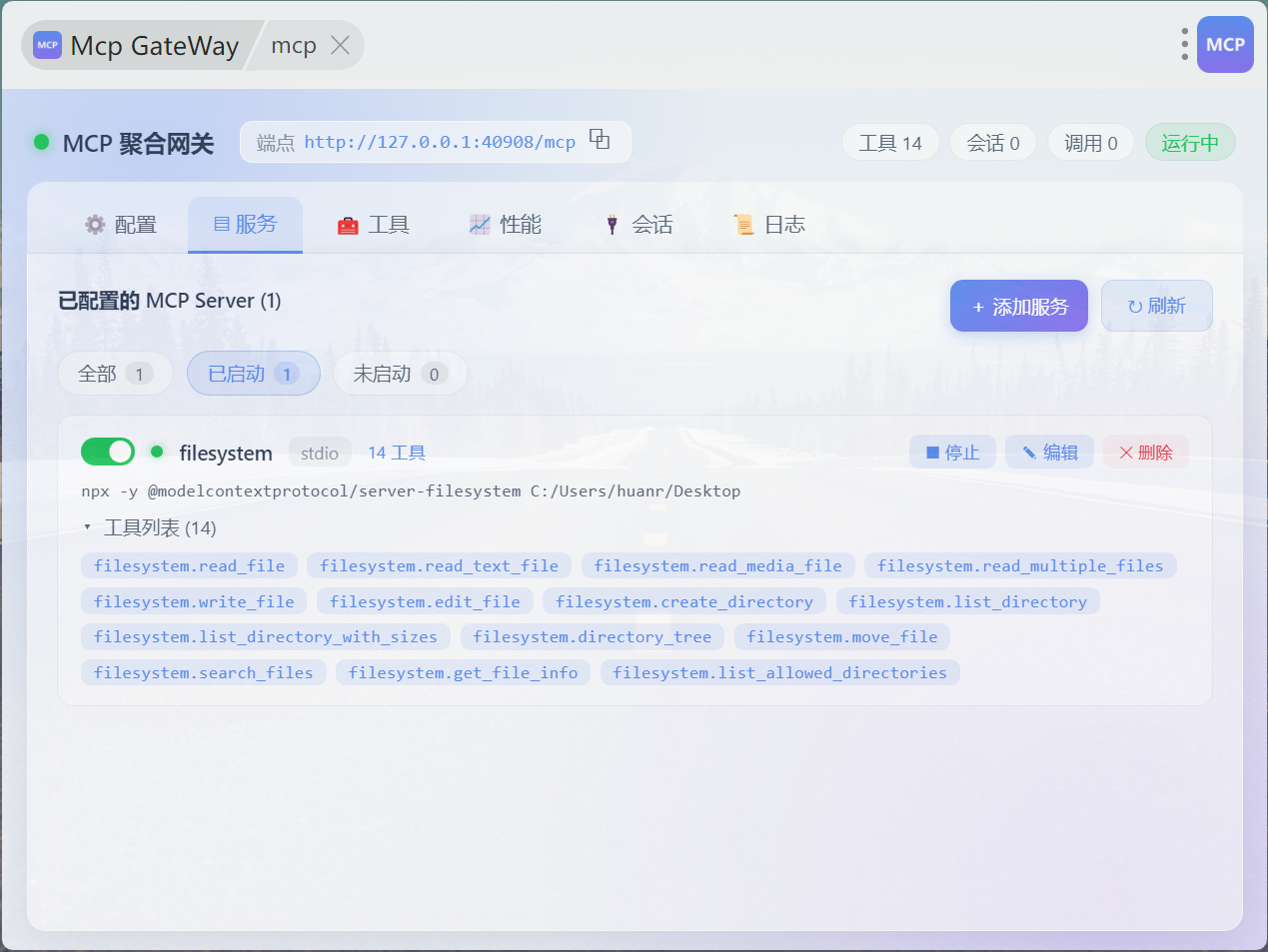Viewport: 1268px width, 952px height.
Task: Click the filesystem.directory_tree tool chip
Action: (593, 636)
